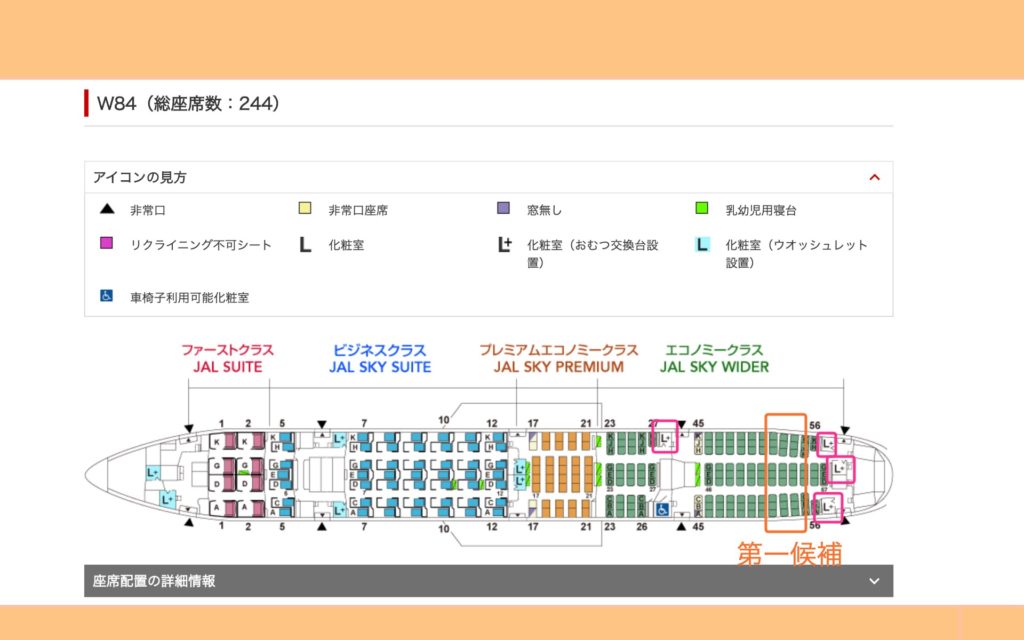Click the green 乳幼児用寝台 legend swatch

click(702, 209)
